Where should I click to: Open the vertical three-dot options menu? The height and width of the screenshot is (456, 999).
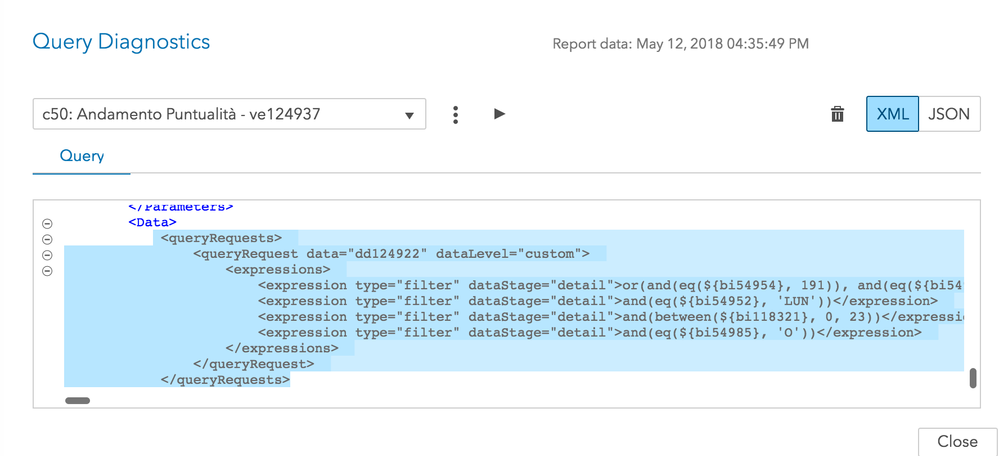pos(455,114)
